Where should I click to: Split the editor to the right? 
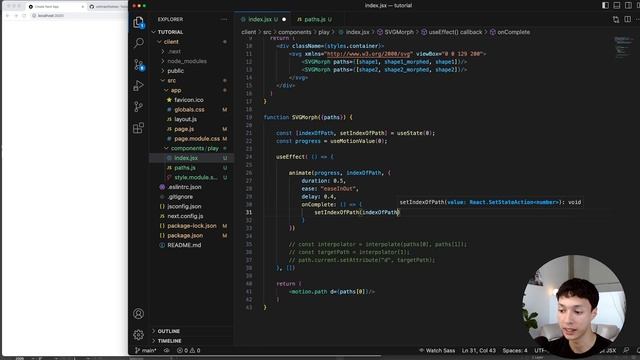coord(627,19)
